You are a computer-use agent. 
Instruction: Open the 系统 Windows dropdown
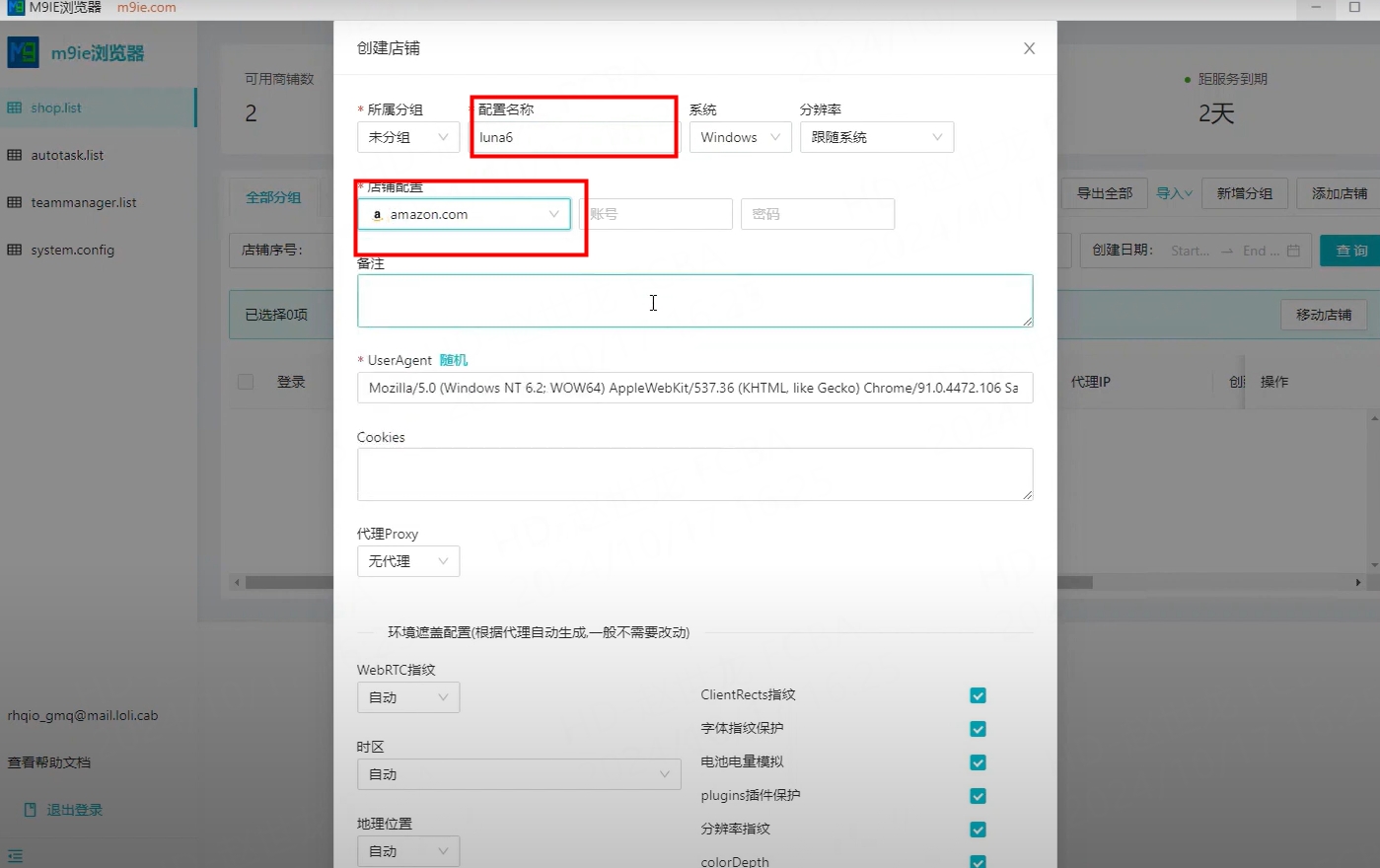point(740,137)
